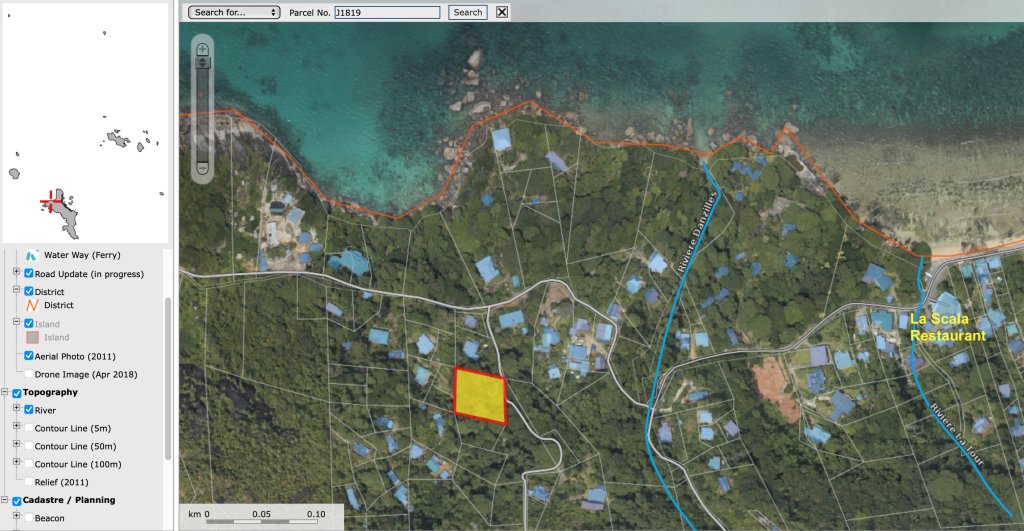Click the red crosshair on overview map
1024x531 pixels.
point(49,203)
